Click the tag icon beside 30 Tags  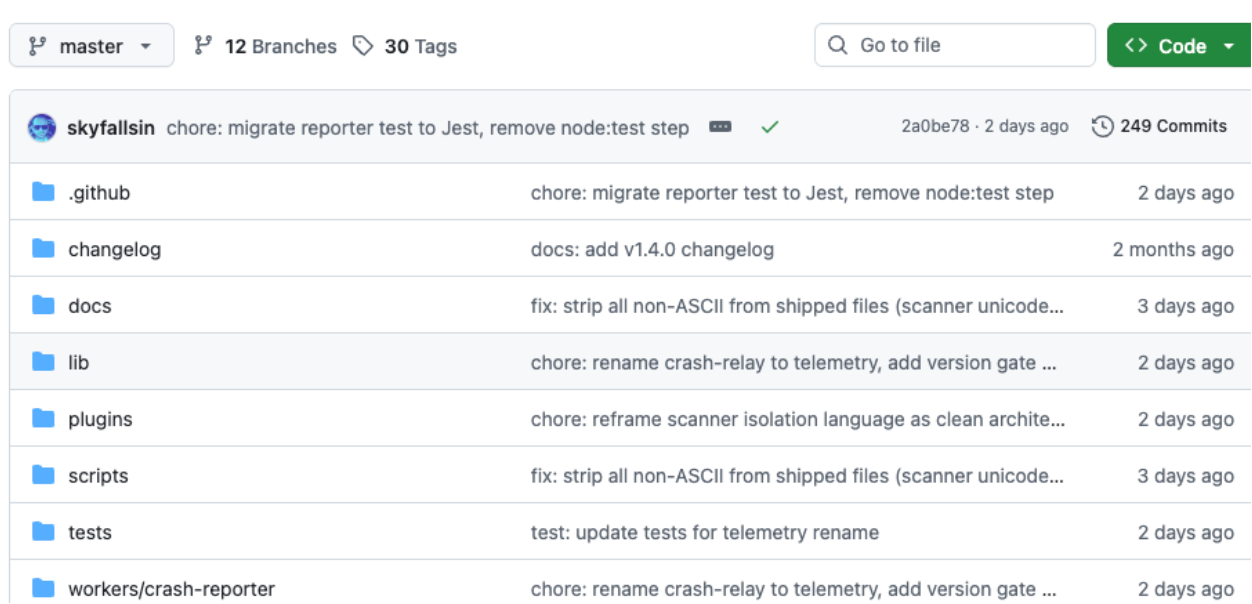coord(363,46)
